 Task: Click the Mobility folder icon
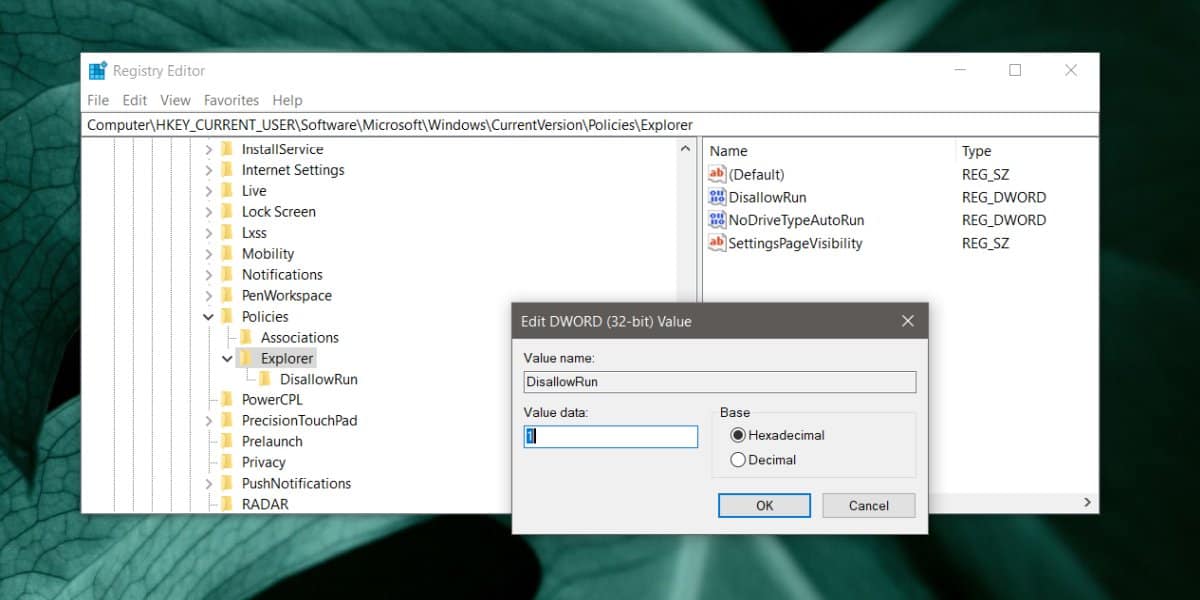228,254
